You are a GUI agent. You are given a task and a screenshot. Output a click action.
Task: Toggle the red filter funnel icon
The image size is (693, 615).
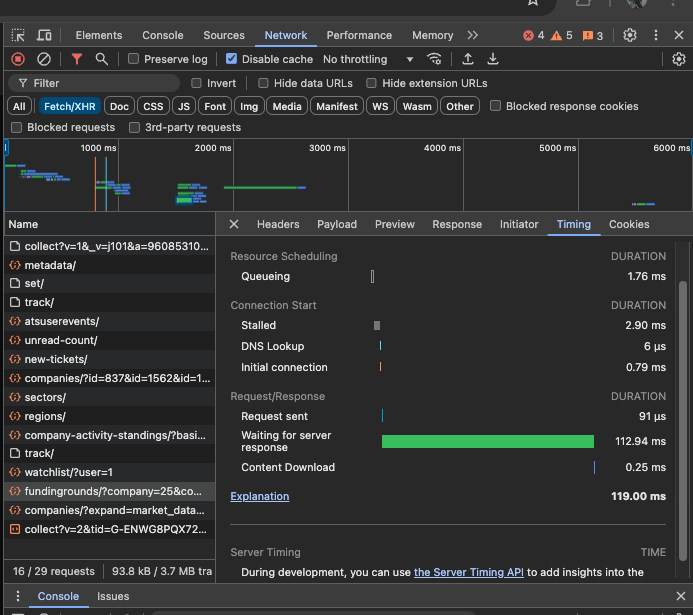pyautogui.click(x=77, y=59)
